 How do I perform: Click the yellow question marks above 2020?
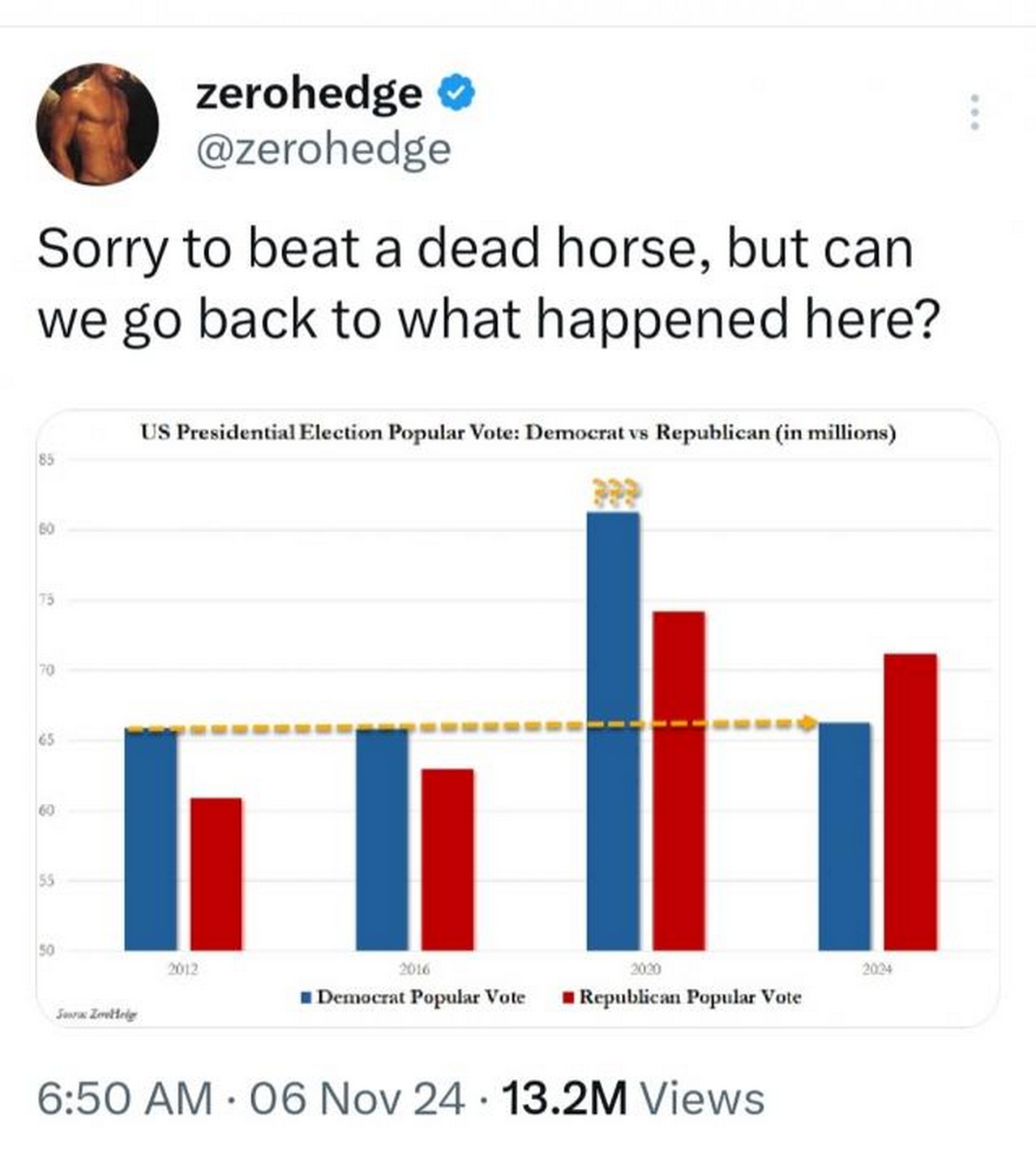click(614, 492)
